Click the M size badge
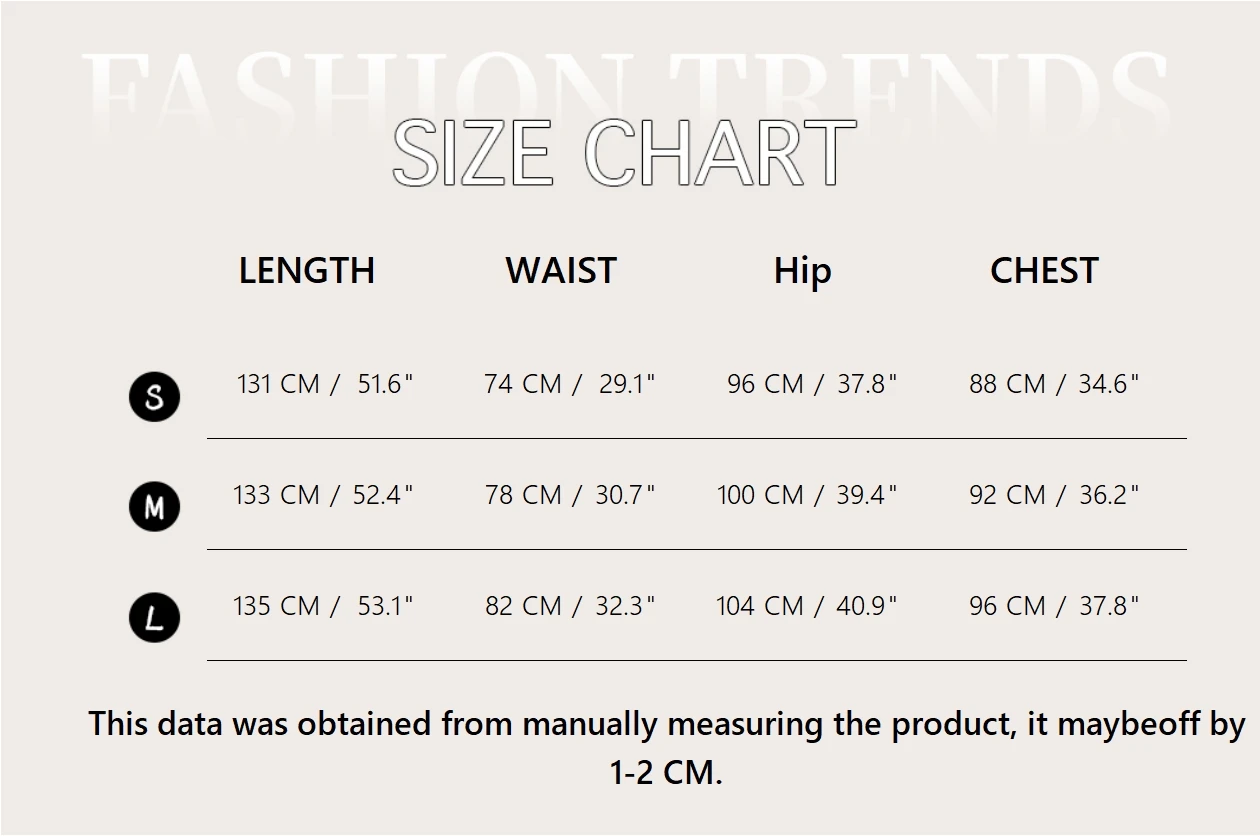1260x836 pixels. [154, 507]
